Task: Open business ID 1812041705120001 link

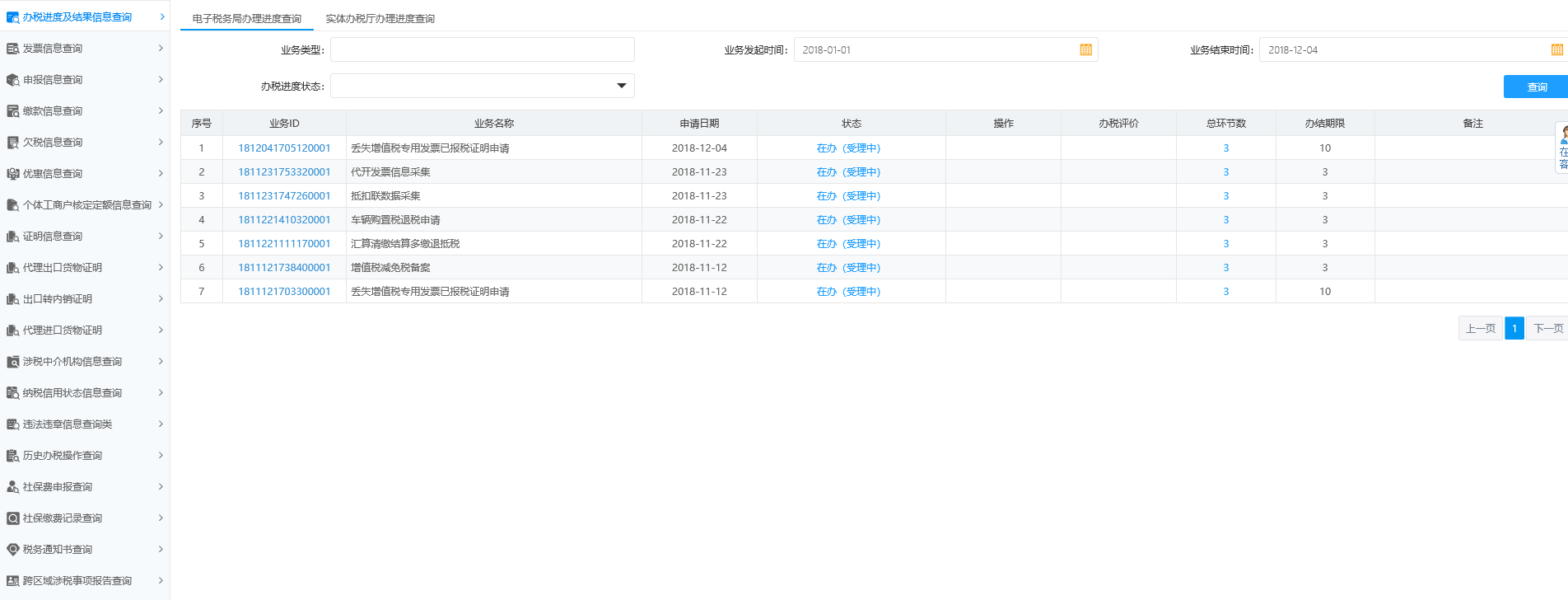Action: 284,148
